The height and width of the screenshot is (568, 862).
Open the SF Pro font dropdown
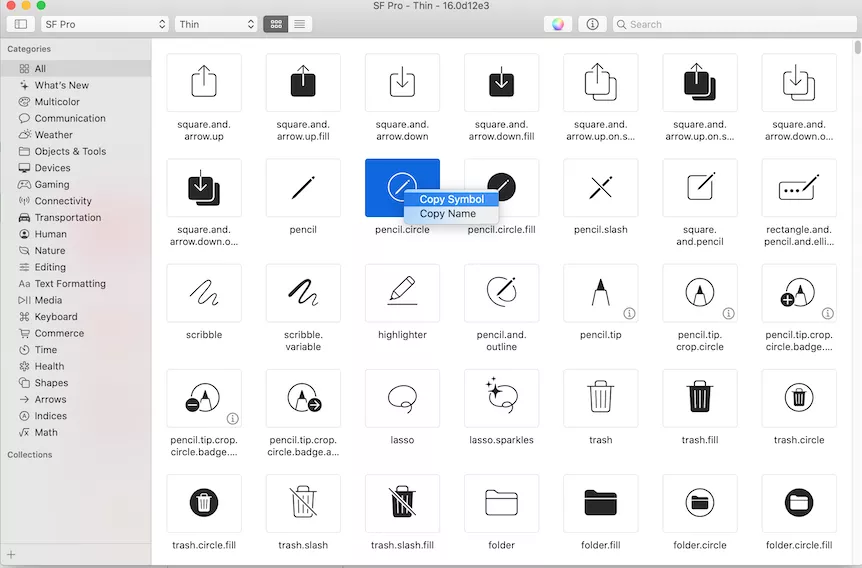pos(105,24)
